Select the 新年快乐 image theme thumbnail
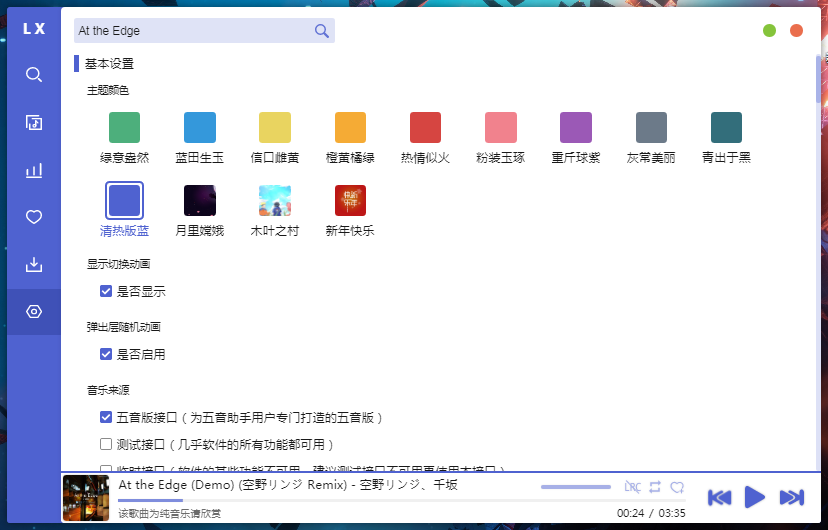 point(350,201)
